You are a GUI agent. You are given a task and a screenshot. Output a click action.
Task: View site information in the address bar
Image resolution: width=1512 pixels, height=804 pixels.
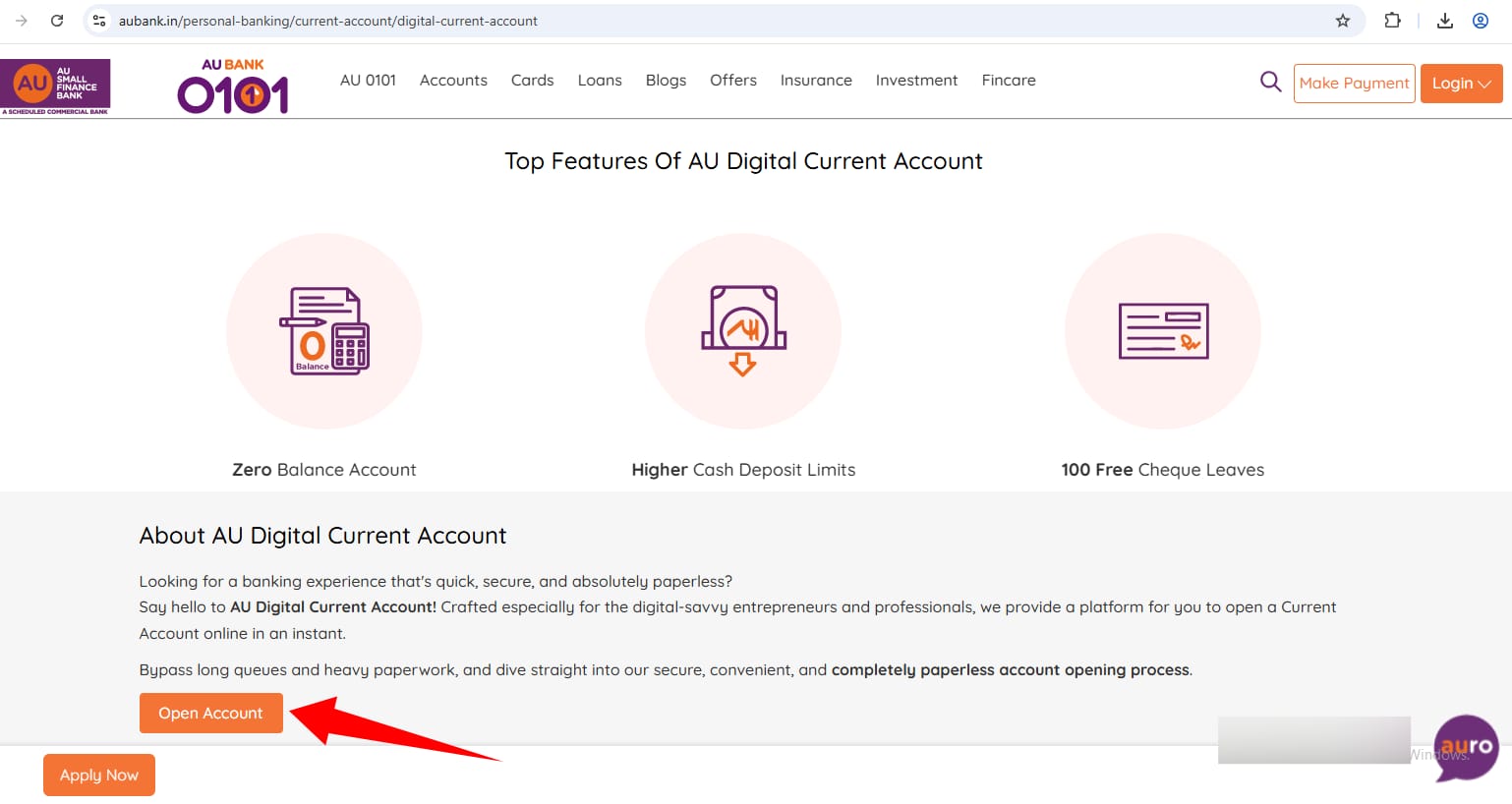point(99,21)
